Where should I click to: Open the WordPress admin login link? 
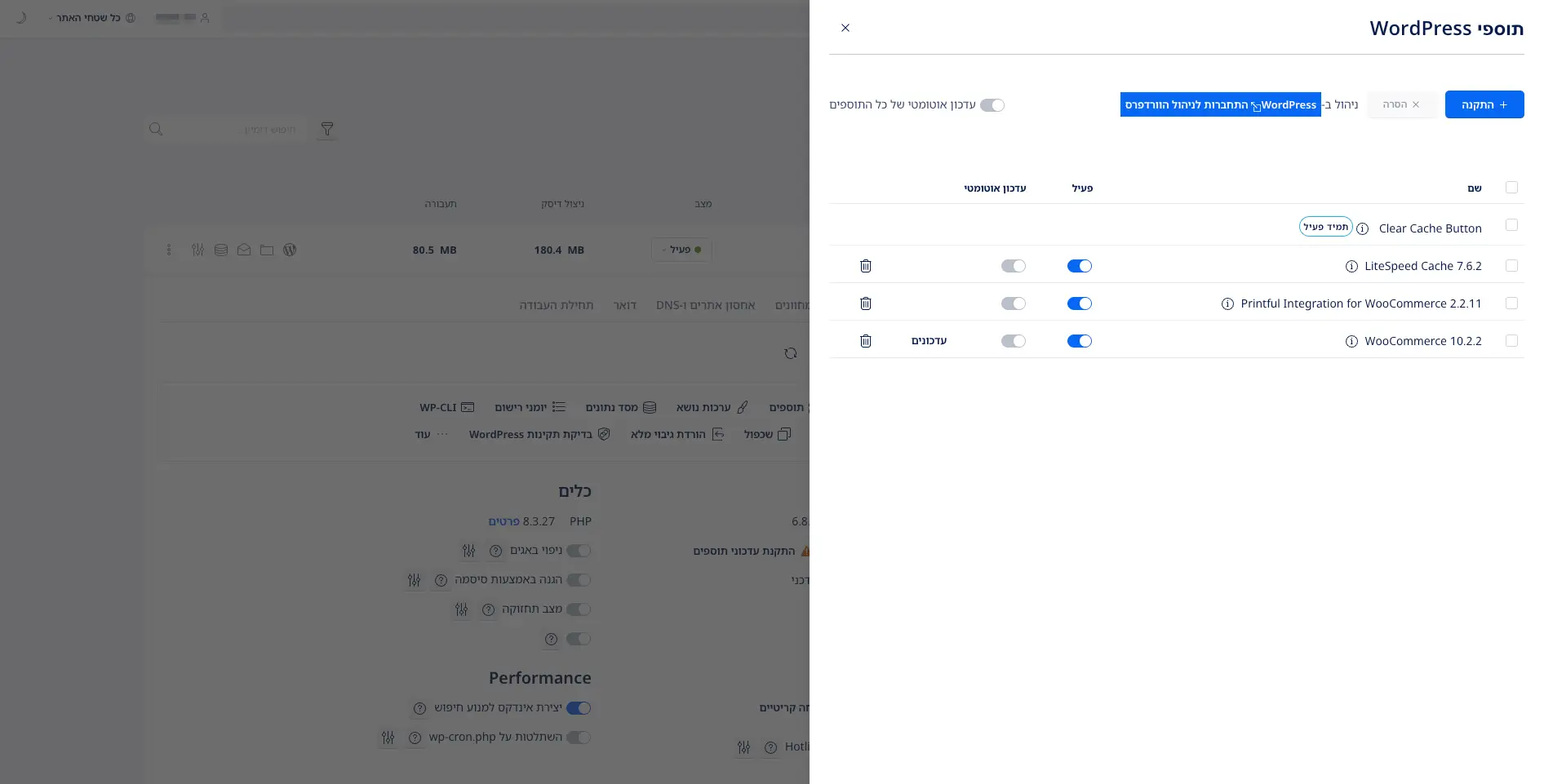[x=1220, y=104]
